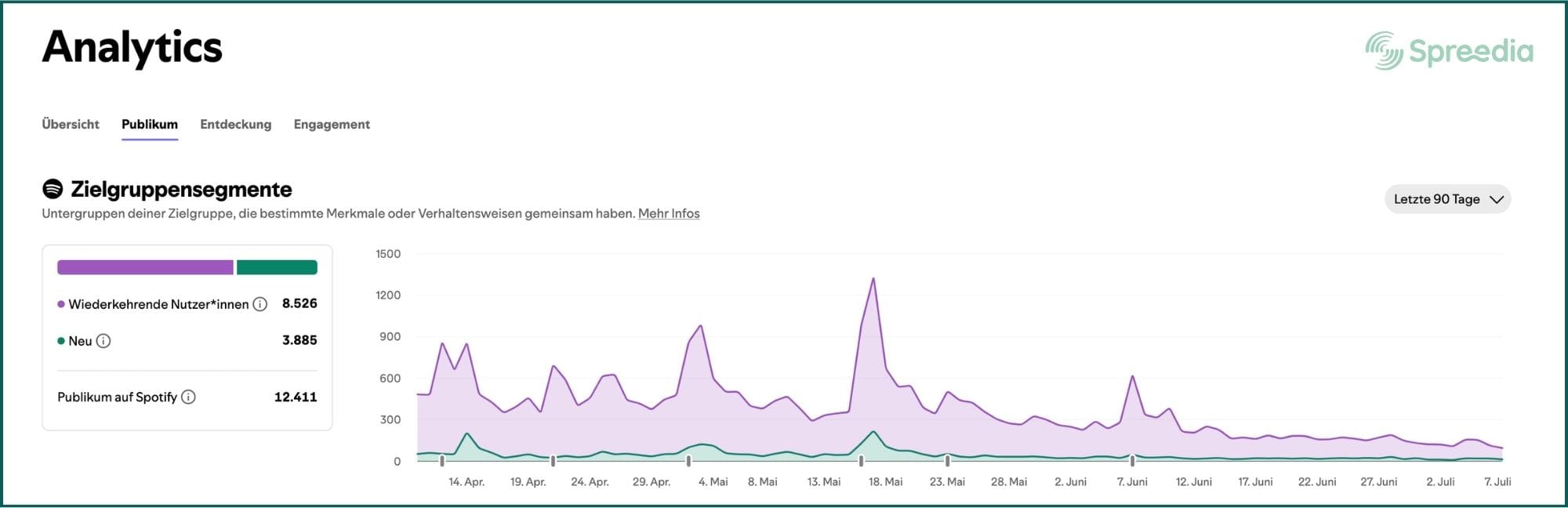The height and width of the screenshot is (508, 1568).
Task: Click the 7. Juli date label
Action: coord(1497,482)
